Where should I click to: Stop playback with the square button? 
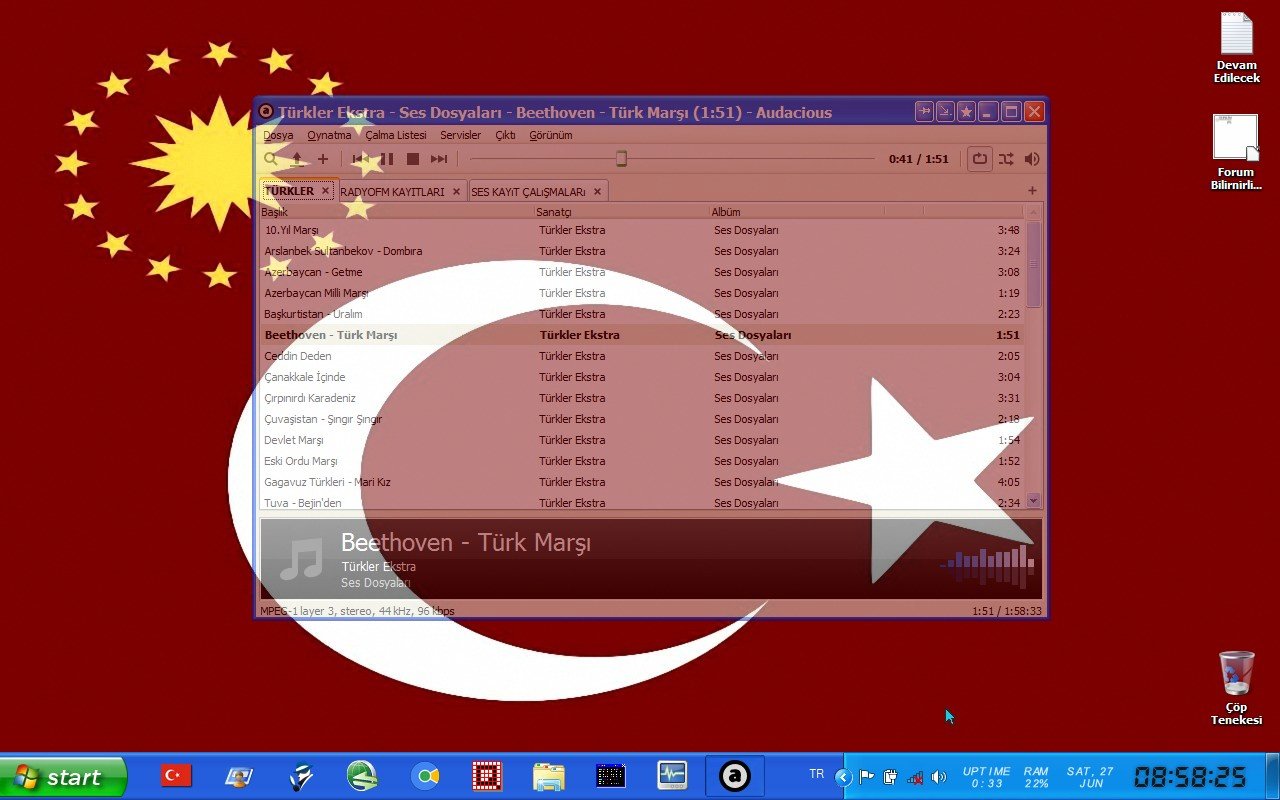tap(413, 159)
